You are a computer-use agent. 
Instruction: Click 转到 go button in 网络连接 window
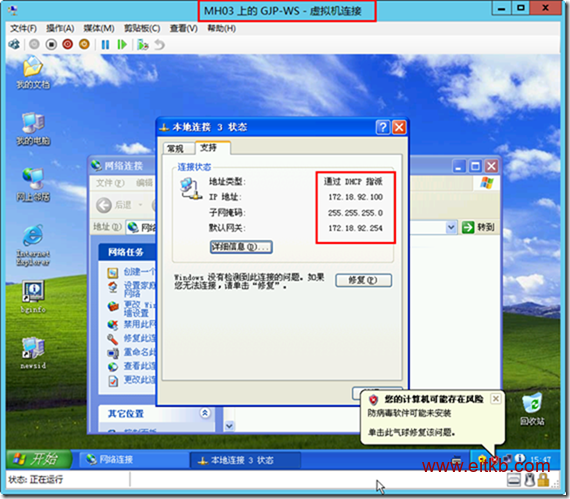coord(478,228)
